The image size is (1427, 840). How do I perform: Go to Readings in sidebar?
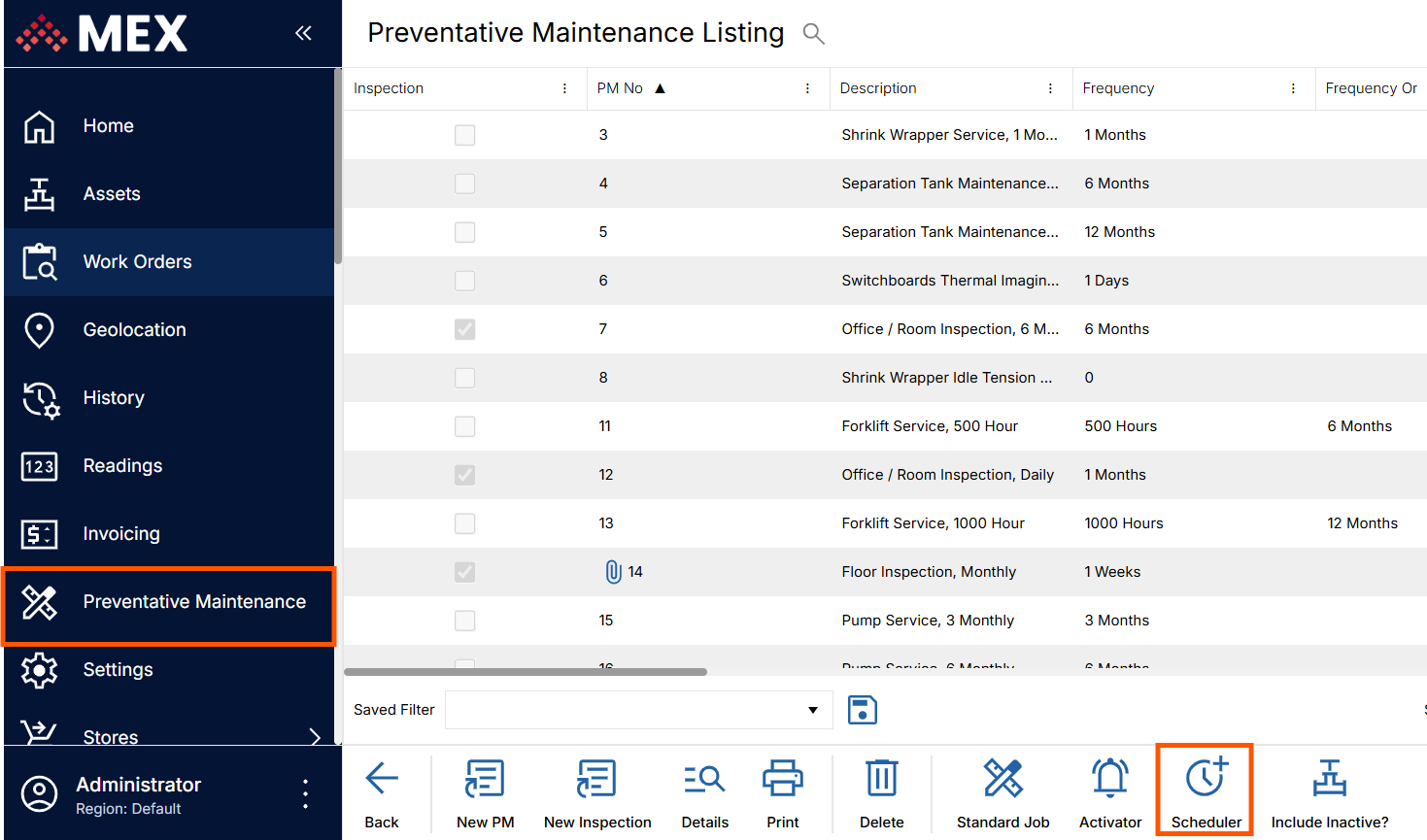click(x=122, y=466)
